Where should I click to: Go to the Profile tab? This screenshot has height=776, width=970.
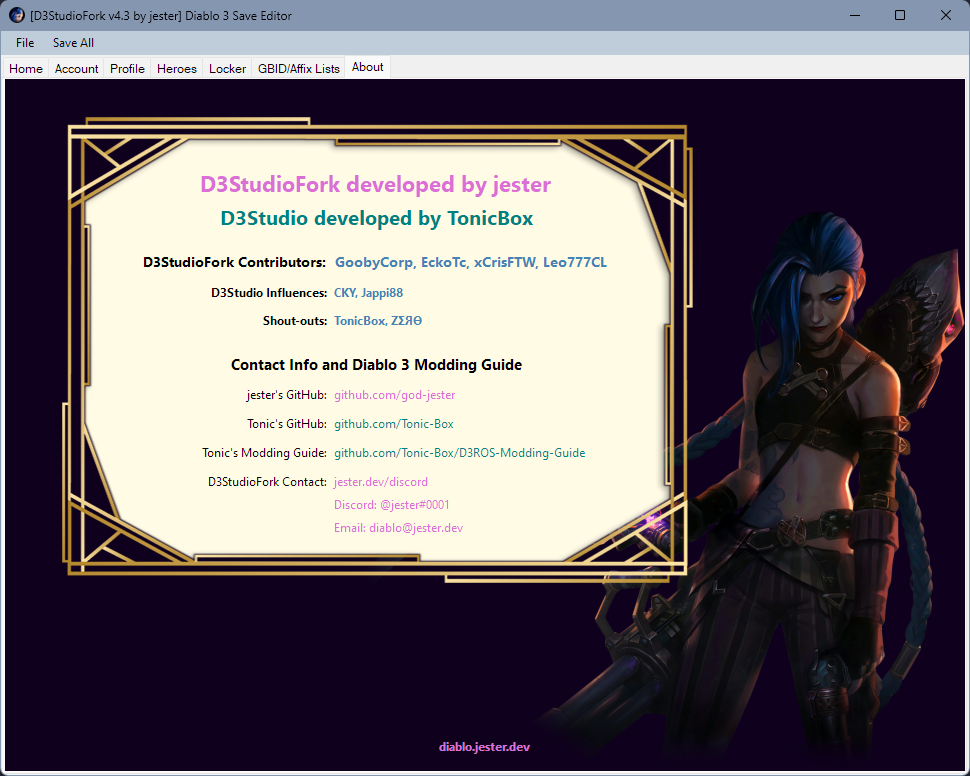127,69
